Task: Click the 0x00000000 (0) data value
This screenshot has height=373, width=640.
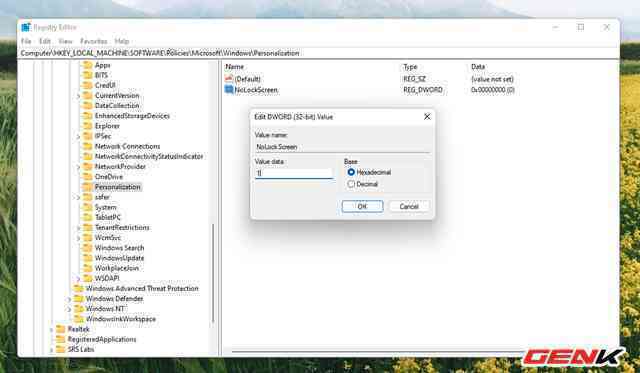Action: (x=492, y=90)
